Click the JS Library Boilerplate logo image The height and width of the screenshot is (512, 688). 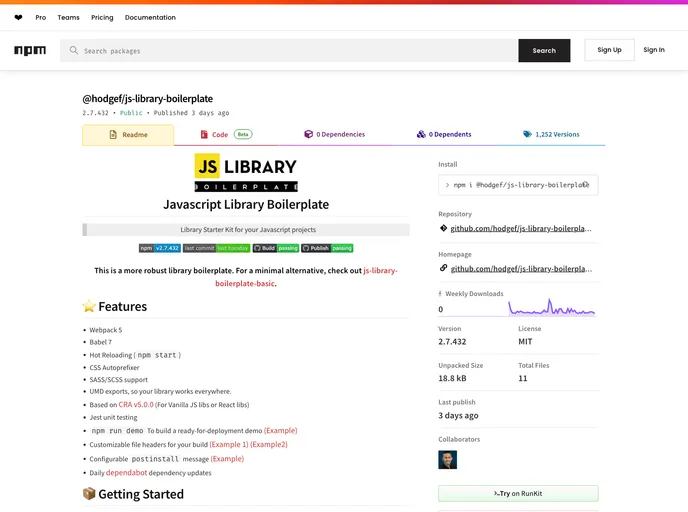(246, 172)
